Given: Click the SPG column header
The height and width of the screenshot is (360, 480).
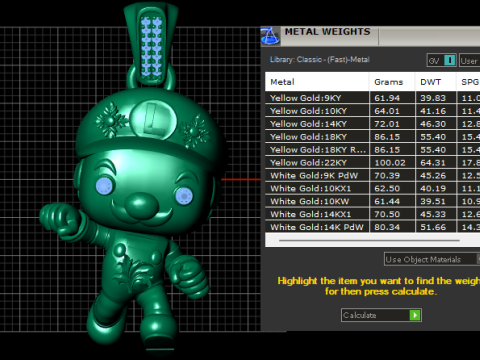Looking at the screenshot, I should tap(469, 82).
